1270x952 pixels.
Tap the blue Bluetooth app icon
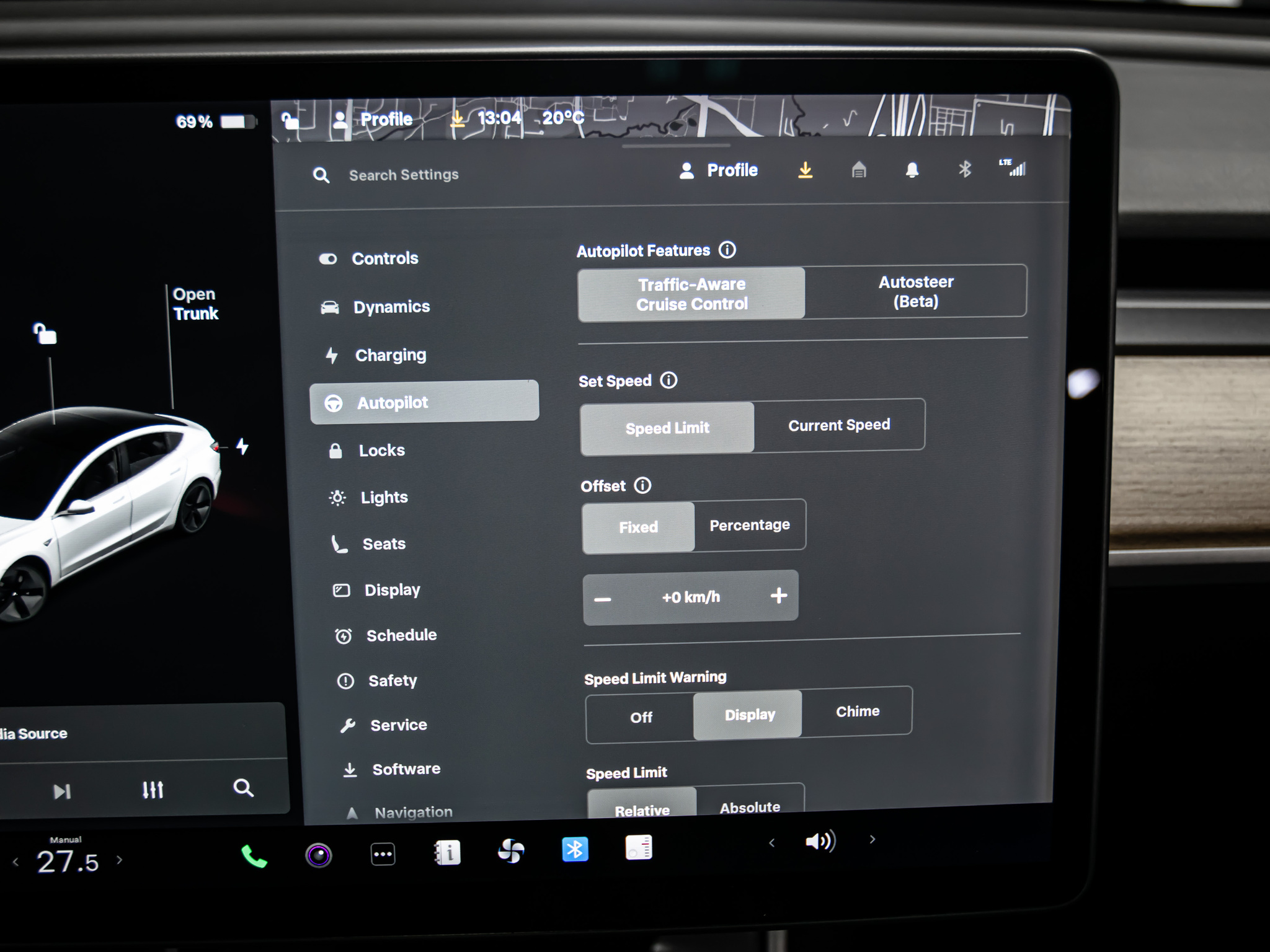(575, 849)
